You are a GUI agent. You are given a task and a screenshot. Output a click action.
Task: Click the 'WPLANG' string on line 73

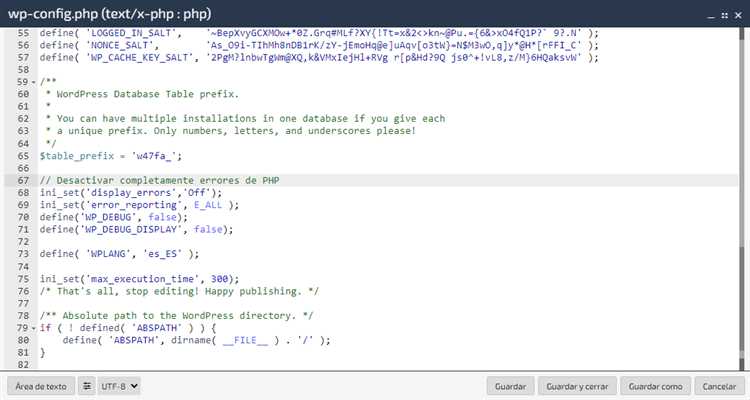coord(110,254)
